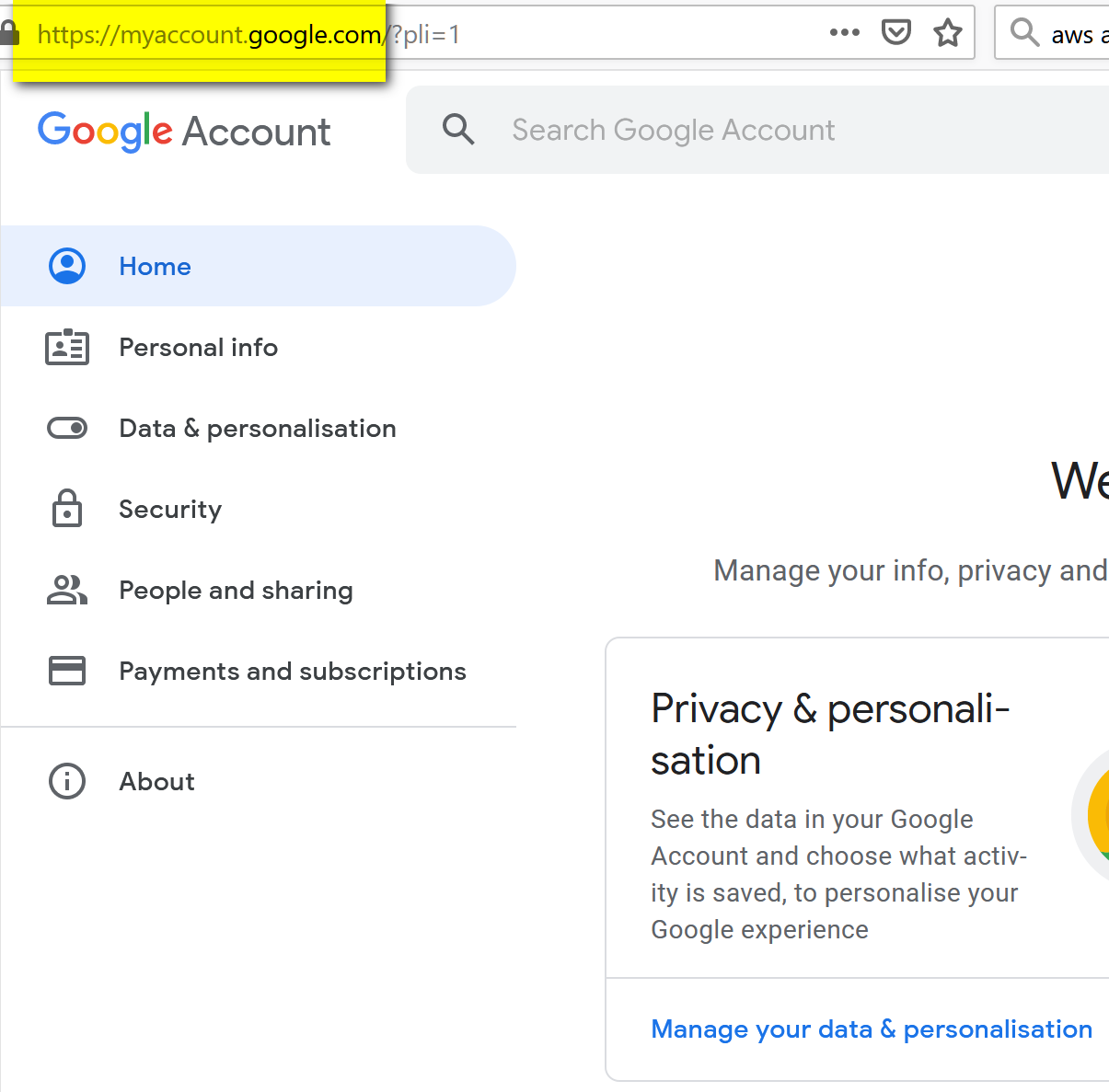View site security via address bar padlock
This screenshot has width=1109, height=1092.
(9, 34)
